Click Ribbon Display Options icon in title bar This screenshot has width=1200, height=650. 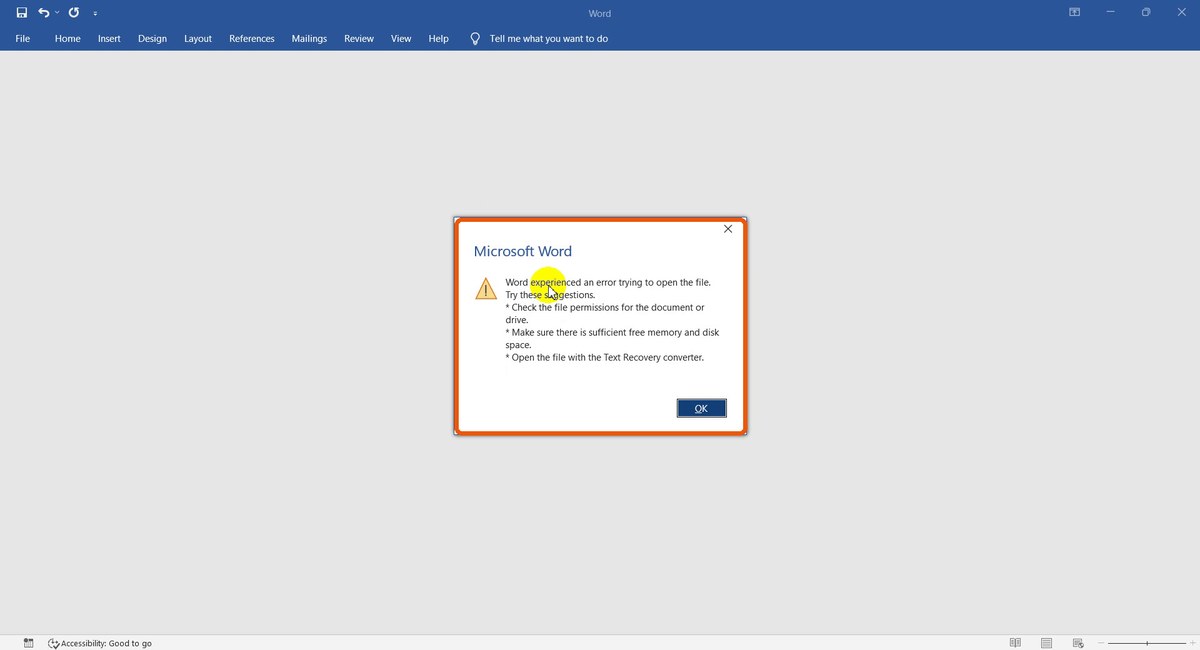pyautogui.click(x=1074, y=12)
